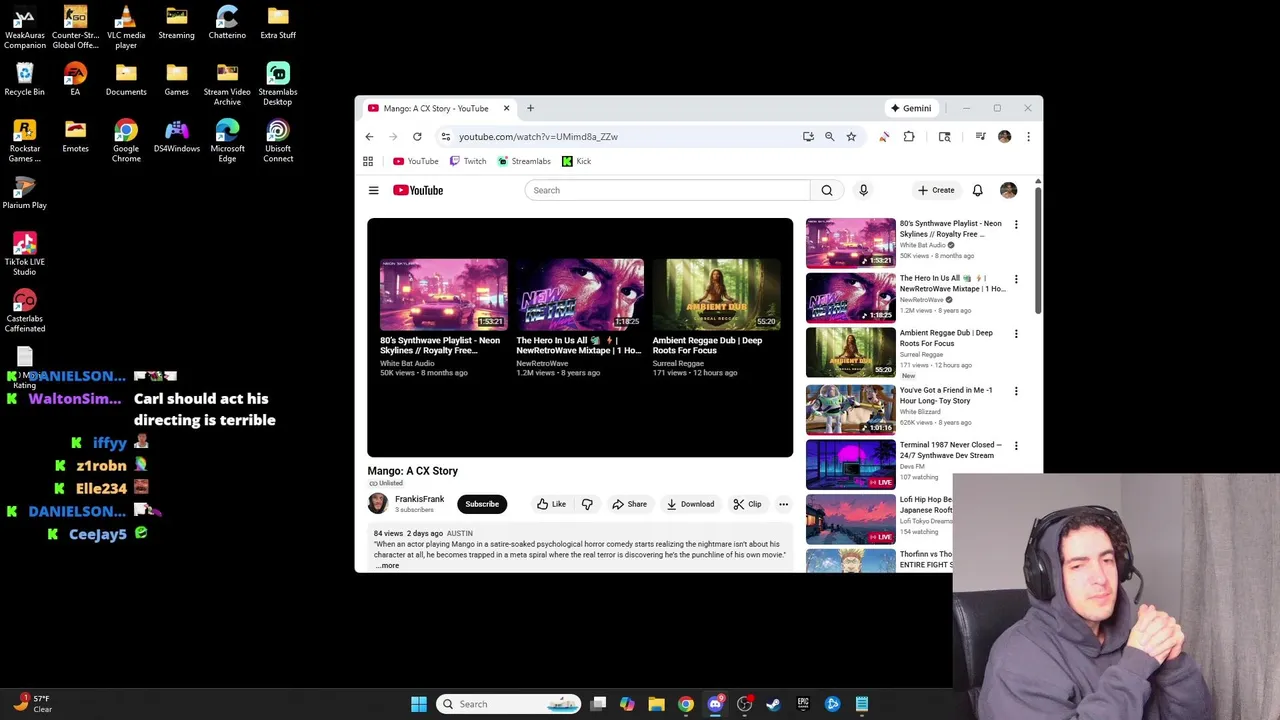
Task: Open options for Terminal 1987 sidebar video
Action: point(1016,445)
